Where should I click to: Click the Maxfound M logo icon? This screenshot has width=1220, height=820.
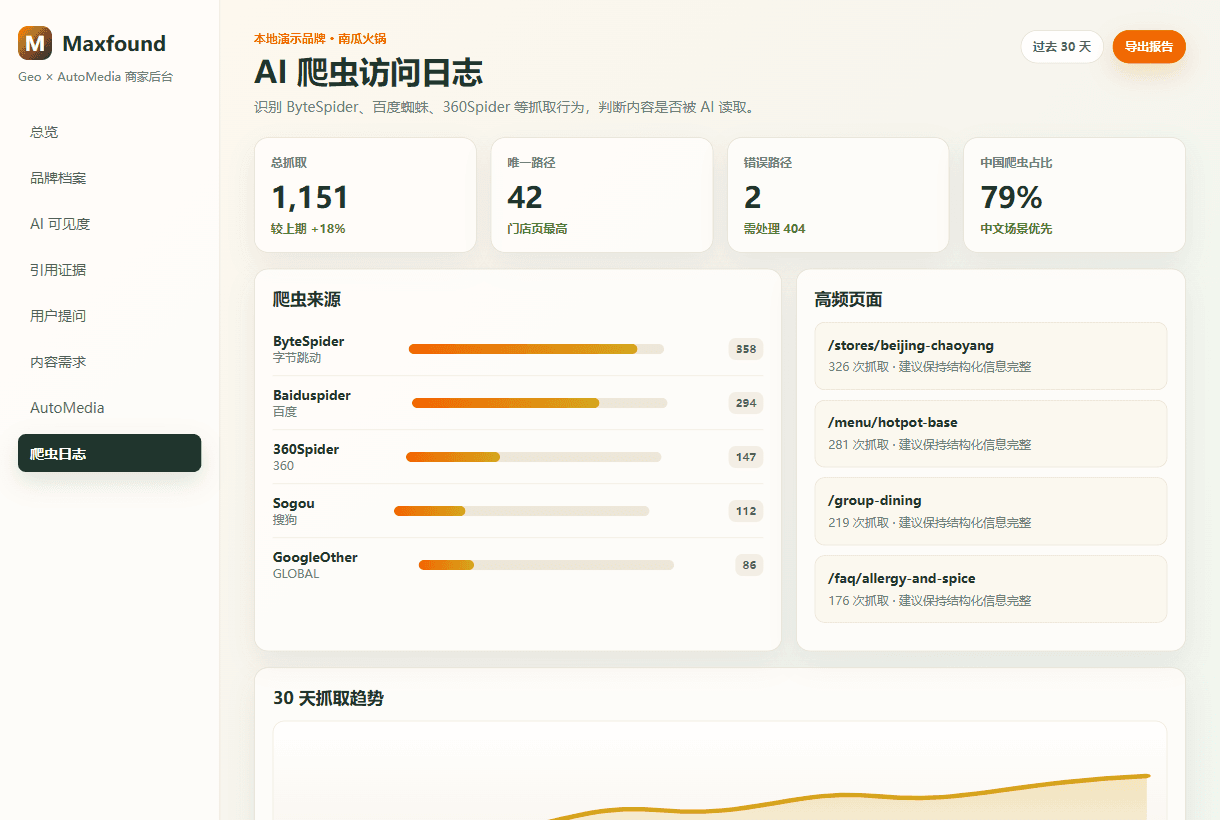coord(35,43)
